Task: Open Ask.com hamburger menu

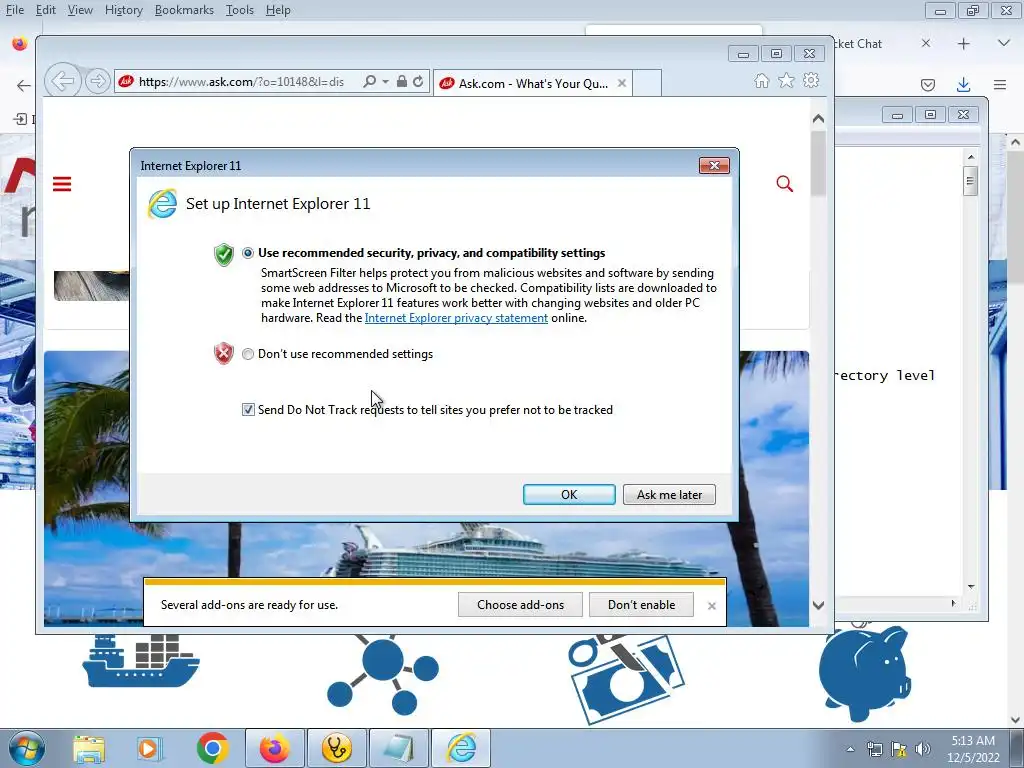Action: (62, 184)
